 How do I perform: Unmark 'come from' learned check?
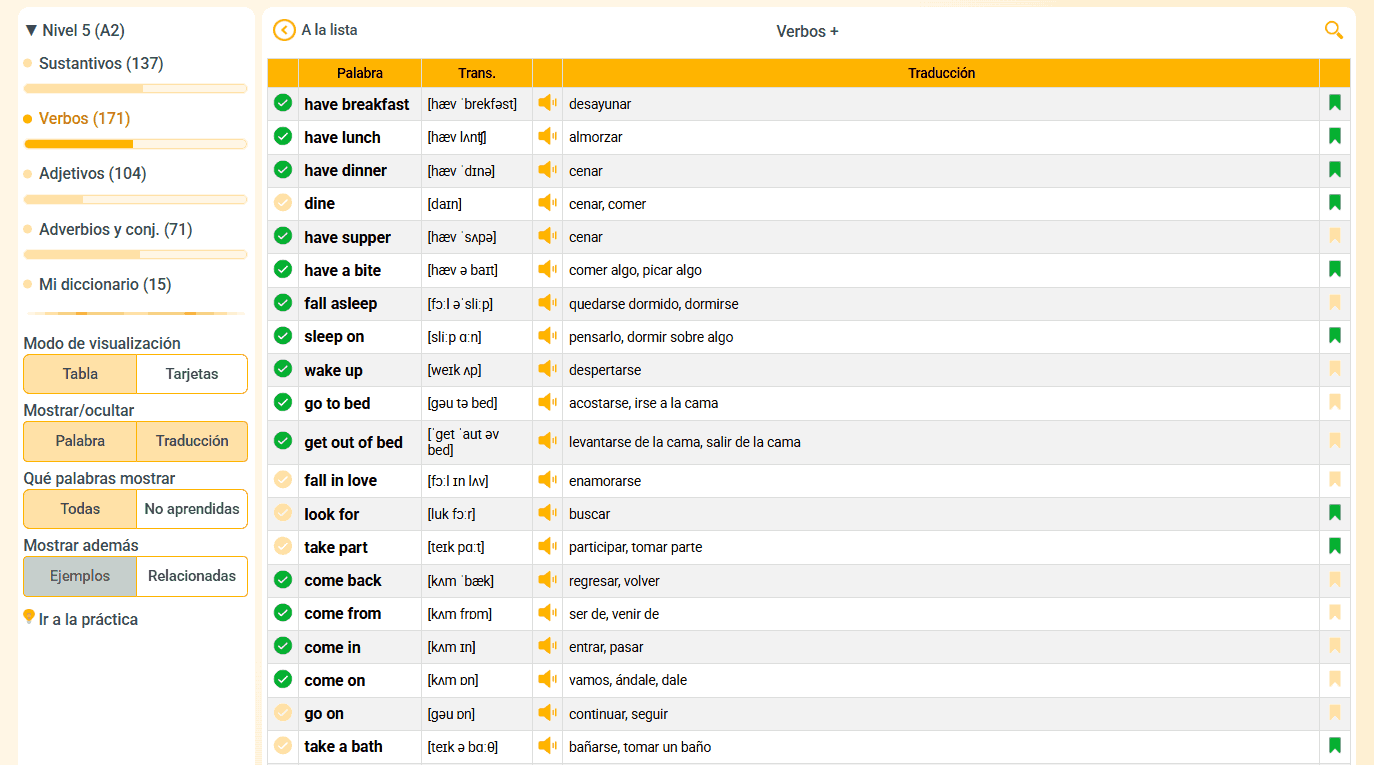pos(283,612)
